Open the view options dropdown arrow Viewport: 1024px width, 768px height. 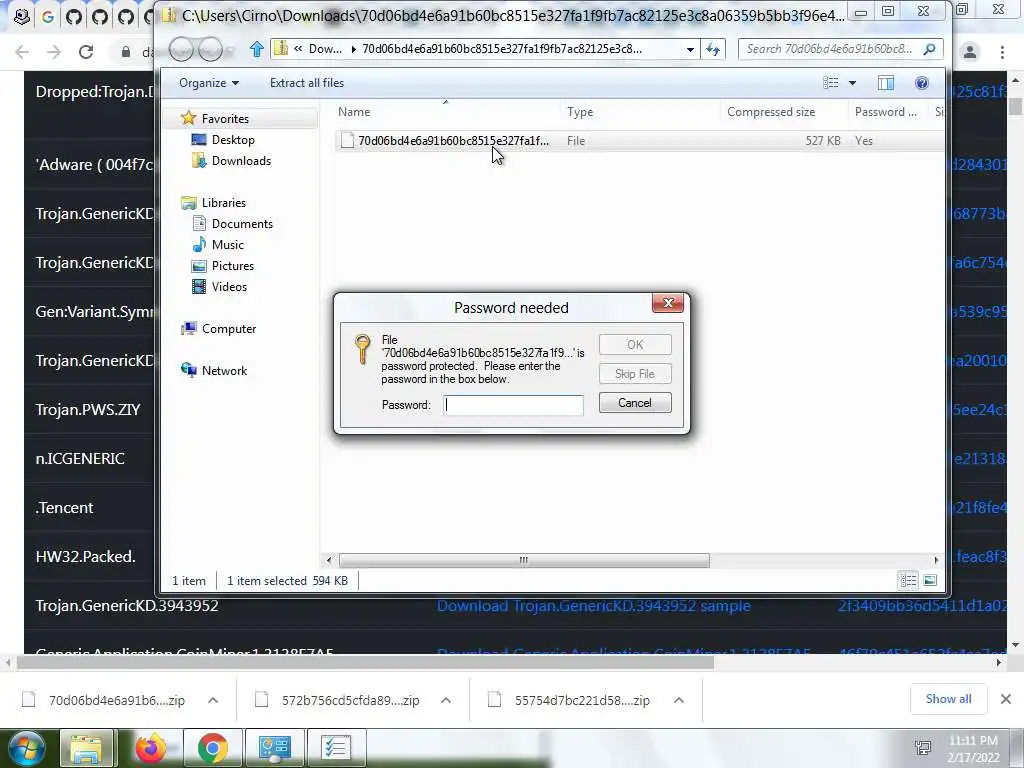coord(852,83)
